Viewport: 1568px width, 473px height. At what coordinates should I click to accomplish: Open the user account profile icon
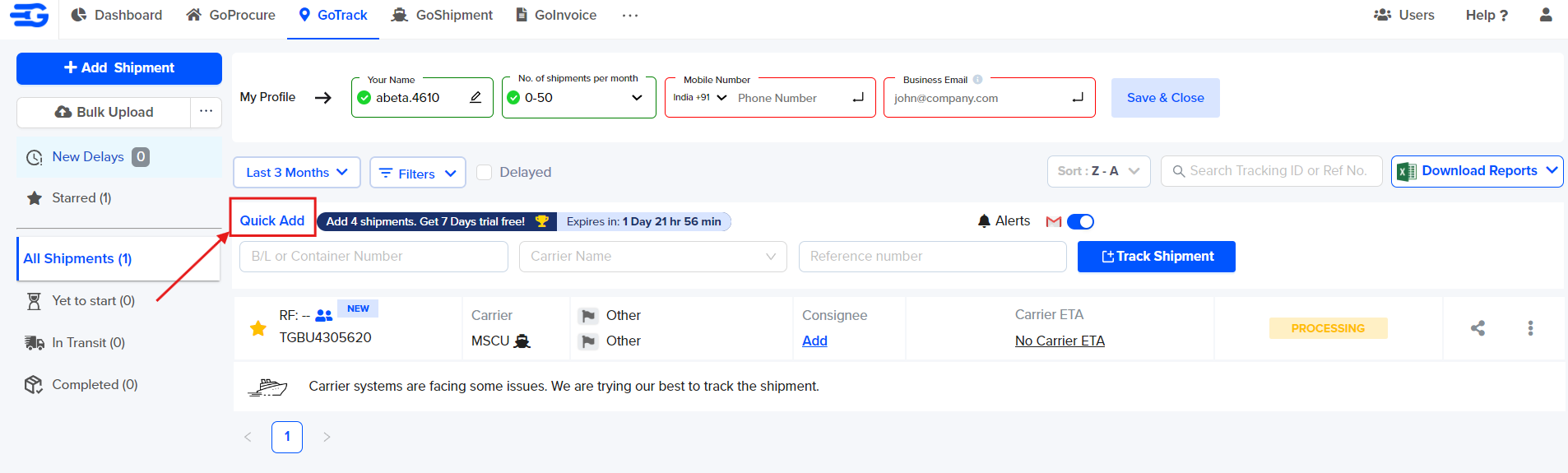tap(1546, 15)
